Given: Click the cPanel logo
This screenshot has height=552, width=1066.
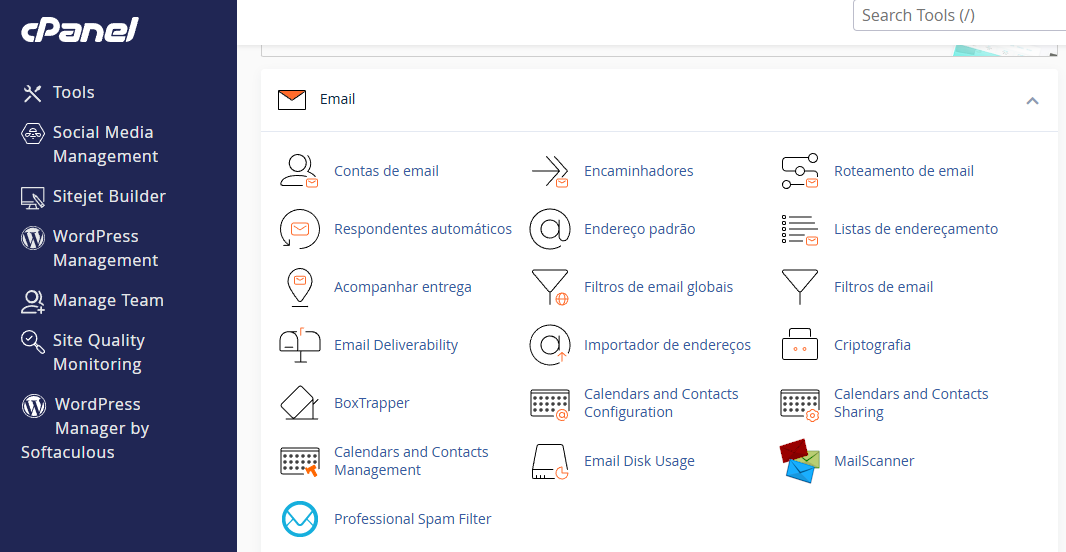Looking at the screenshot, I should 80,30.
